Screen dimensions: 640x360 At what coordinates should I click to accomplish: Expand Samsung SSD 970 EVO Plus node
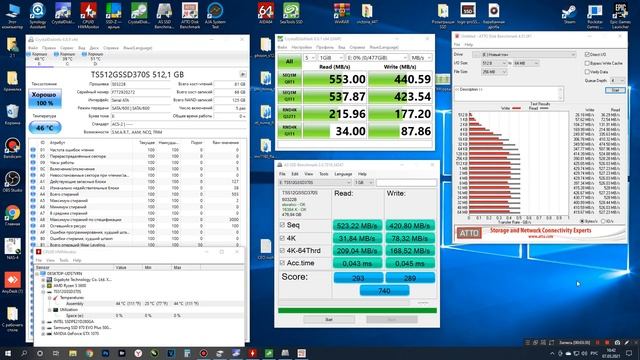point(43,328)
